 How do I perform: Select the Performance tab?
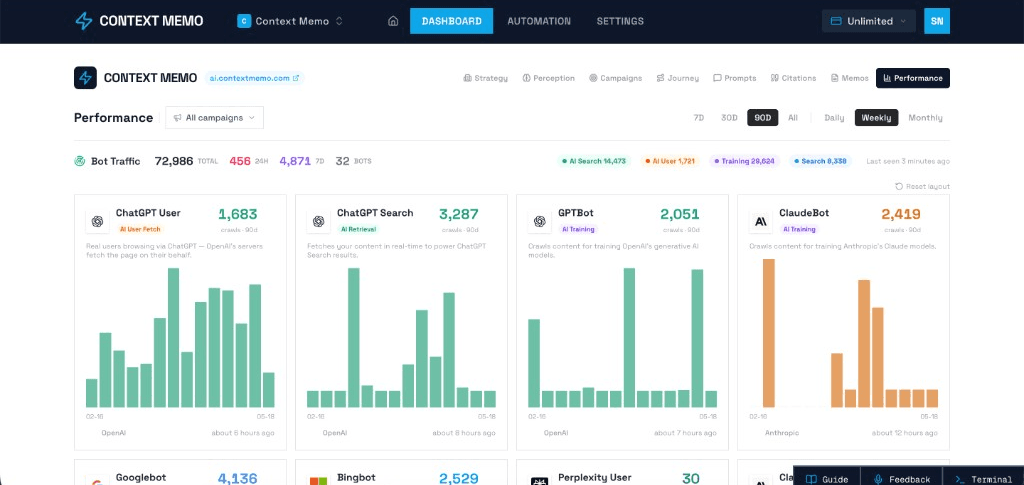(913, 78)
